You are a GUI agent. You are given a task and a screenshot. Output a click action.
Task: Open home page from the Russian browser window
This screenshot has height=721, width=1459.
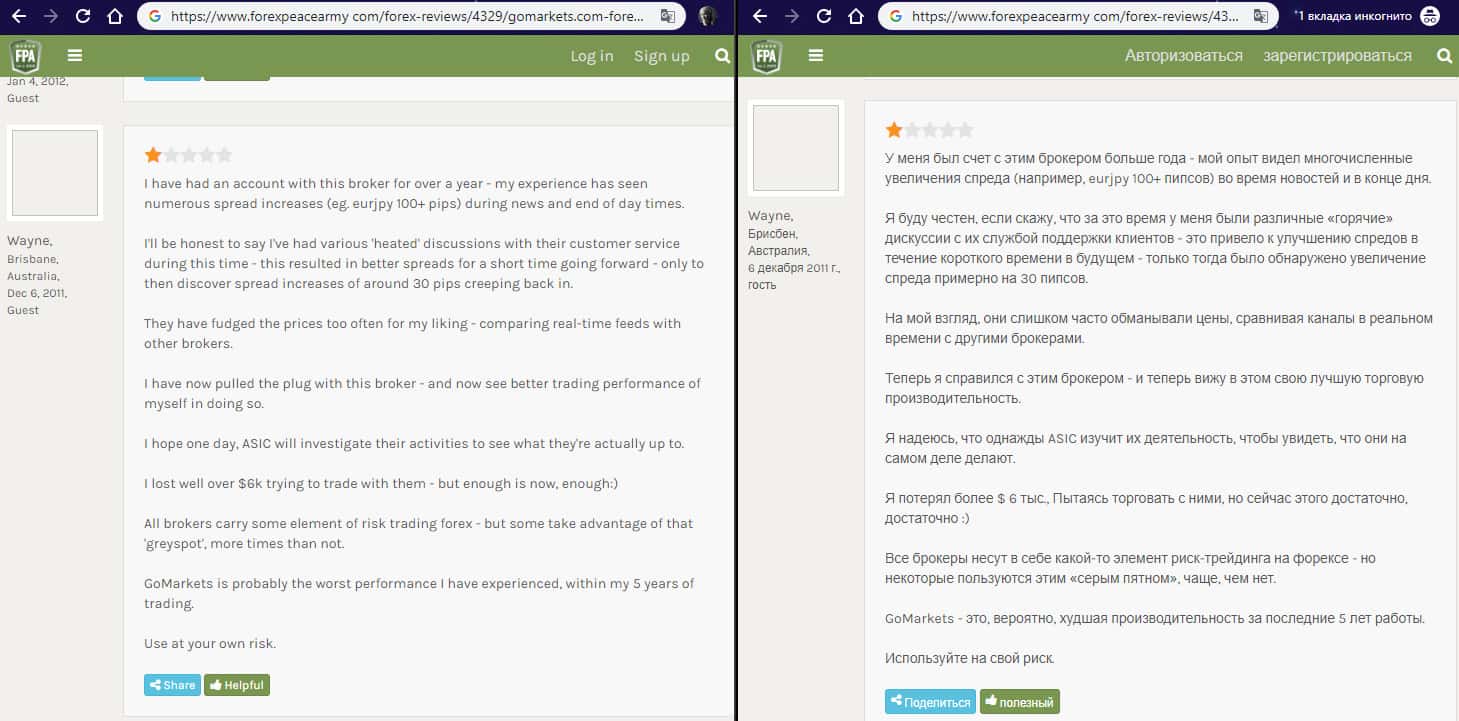(856, 16)
